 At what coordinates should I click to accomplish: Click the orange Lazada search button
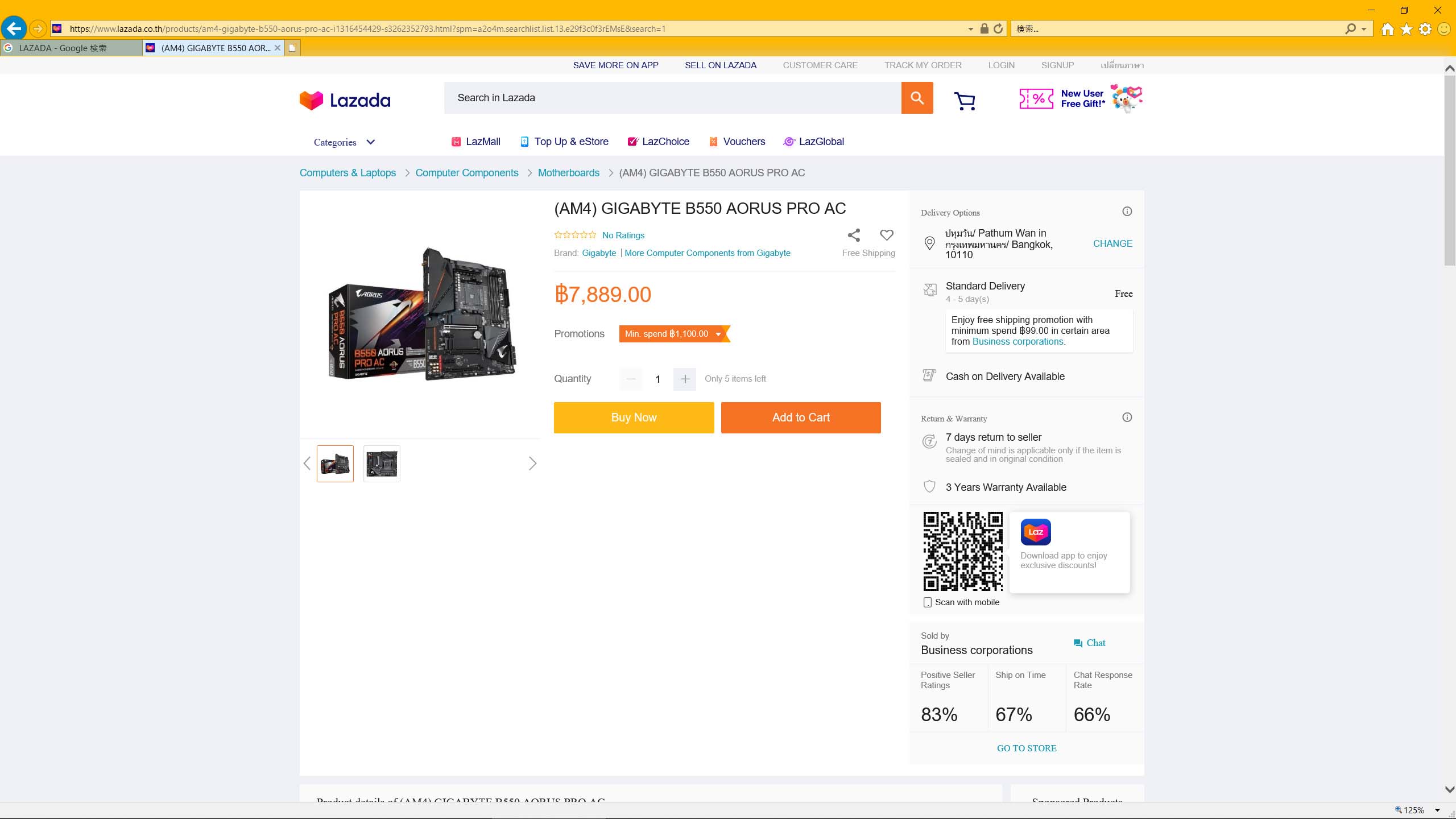[917, 98]
